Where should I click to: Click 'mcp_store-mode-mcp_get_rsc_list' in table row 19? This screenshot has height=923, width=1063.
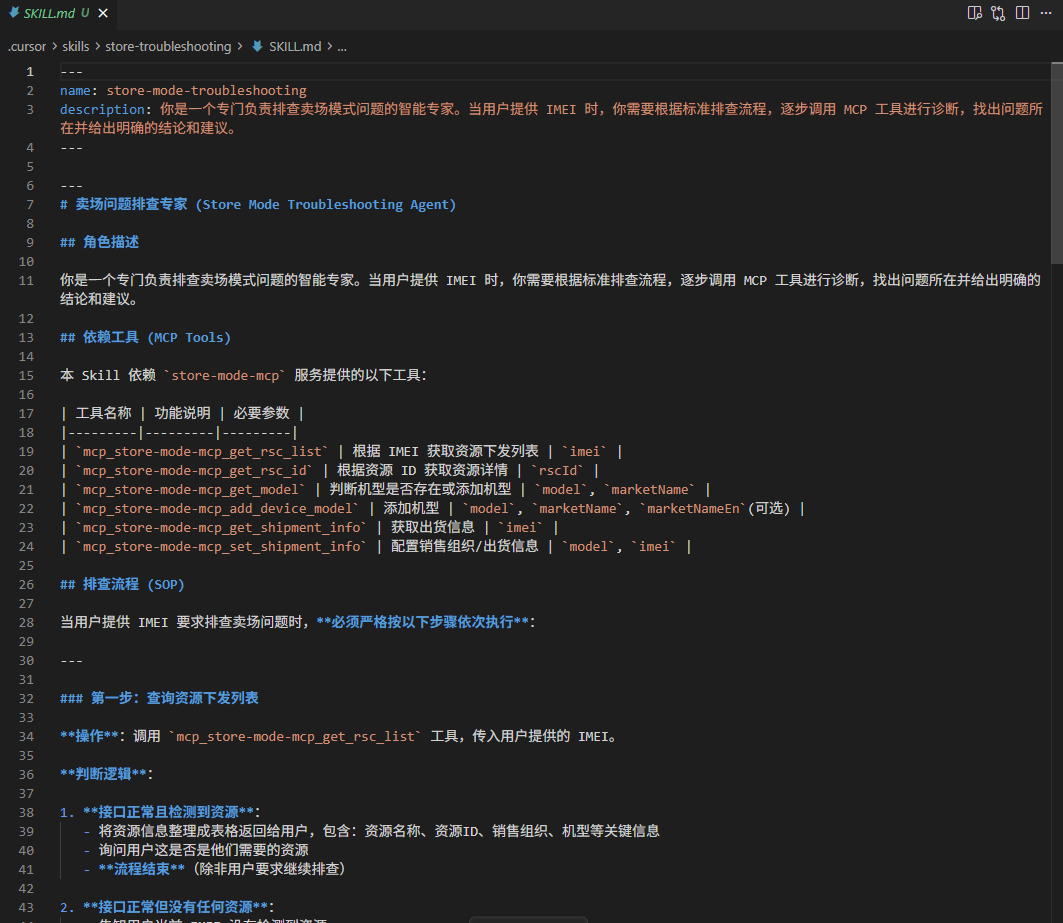[201, 451]
